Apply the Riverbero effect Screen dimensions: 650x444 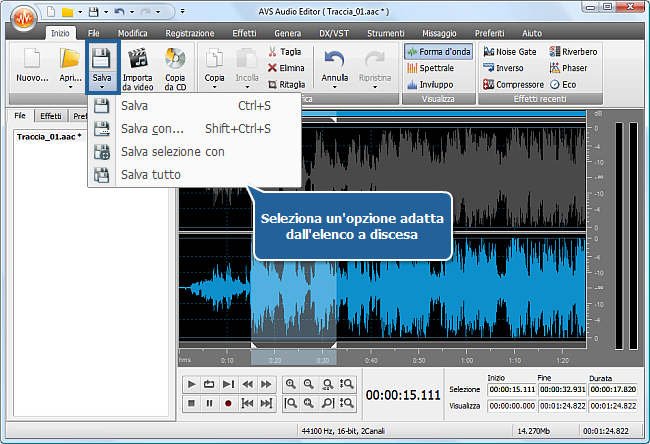click(573, 52)
